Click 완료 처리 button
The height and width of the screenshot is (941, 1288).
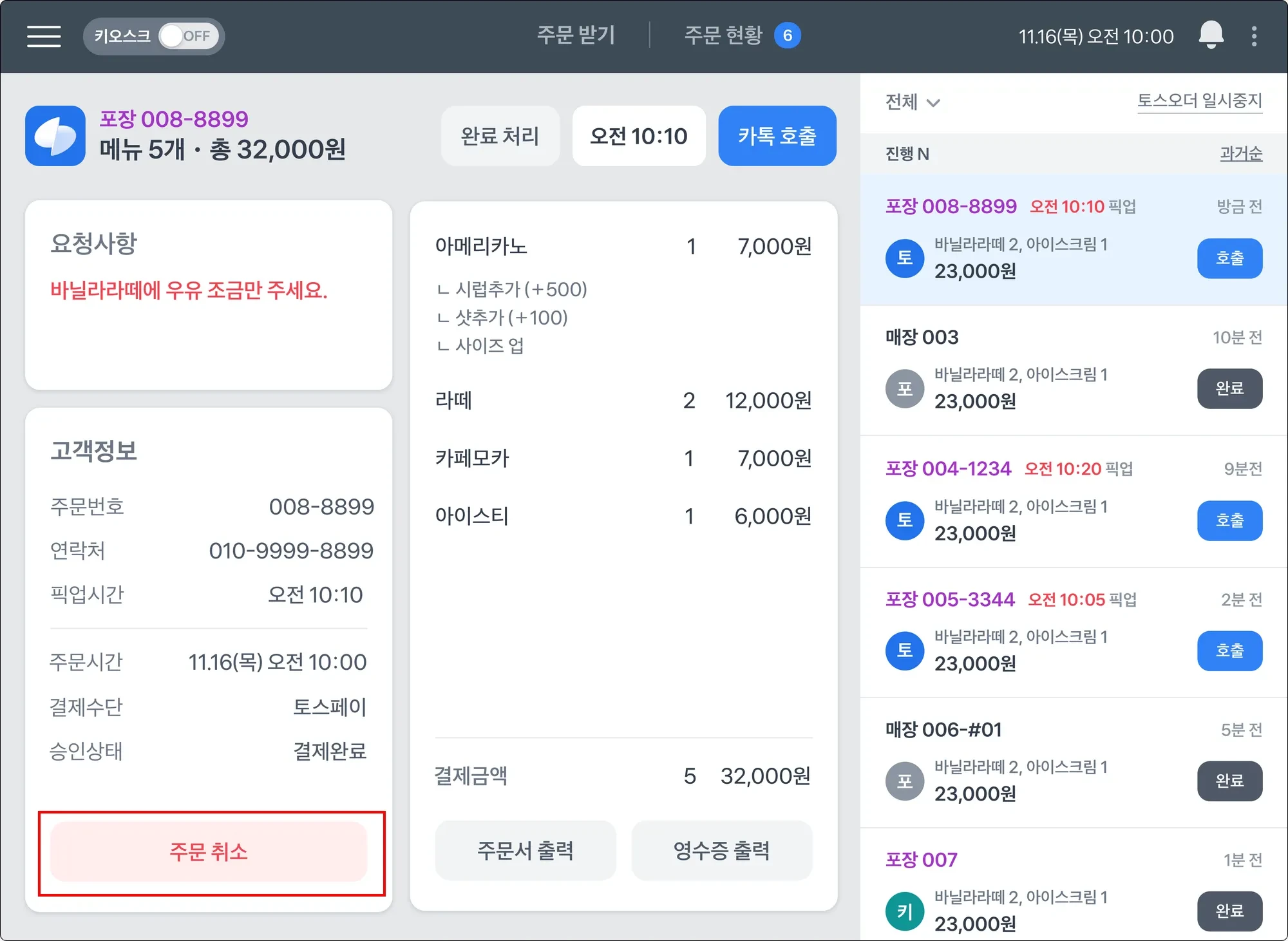pyautogui.click(x=500, y=136)
